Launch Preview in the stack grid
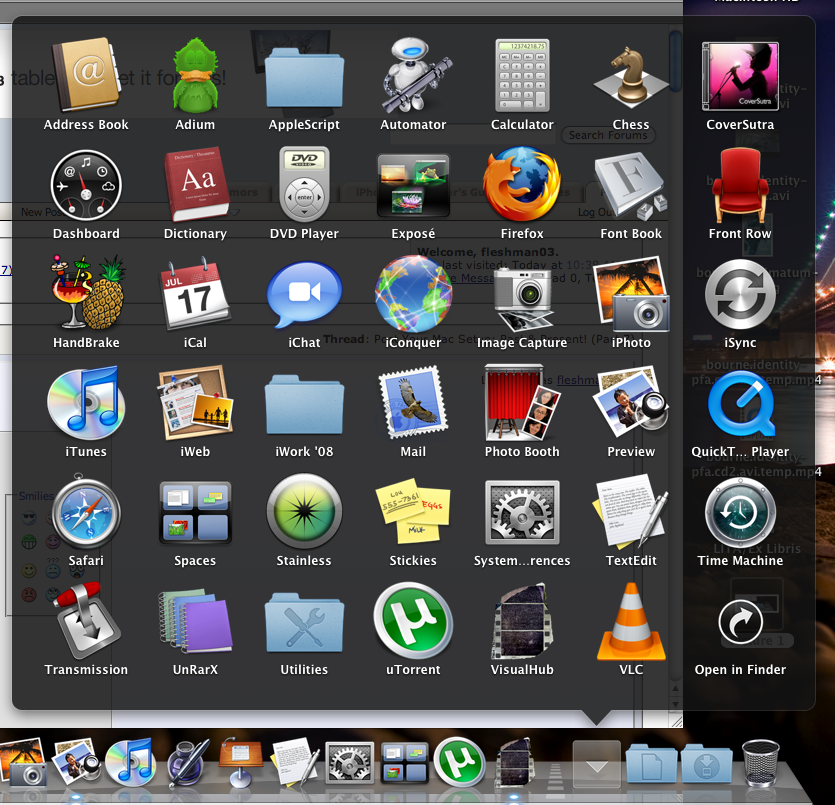835x805 pixels. pos(632,403)
